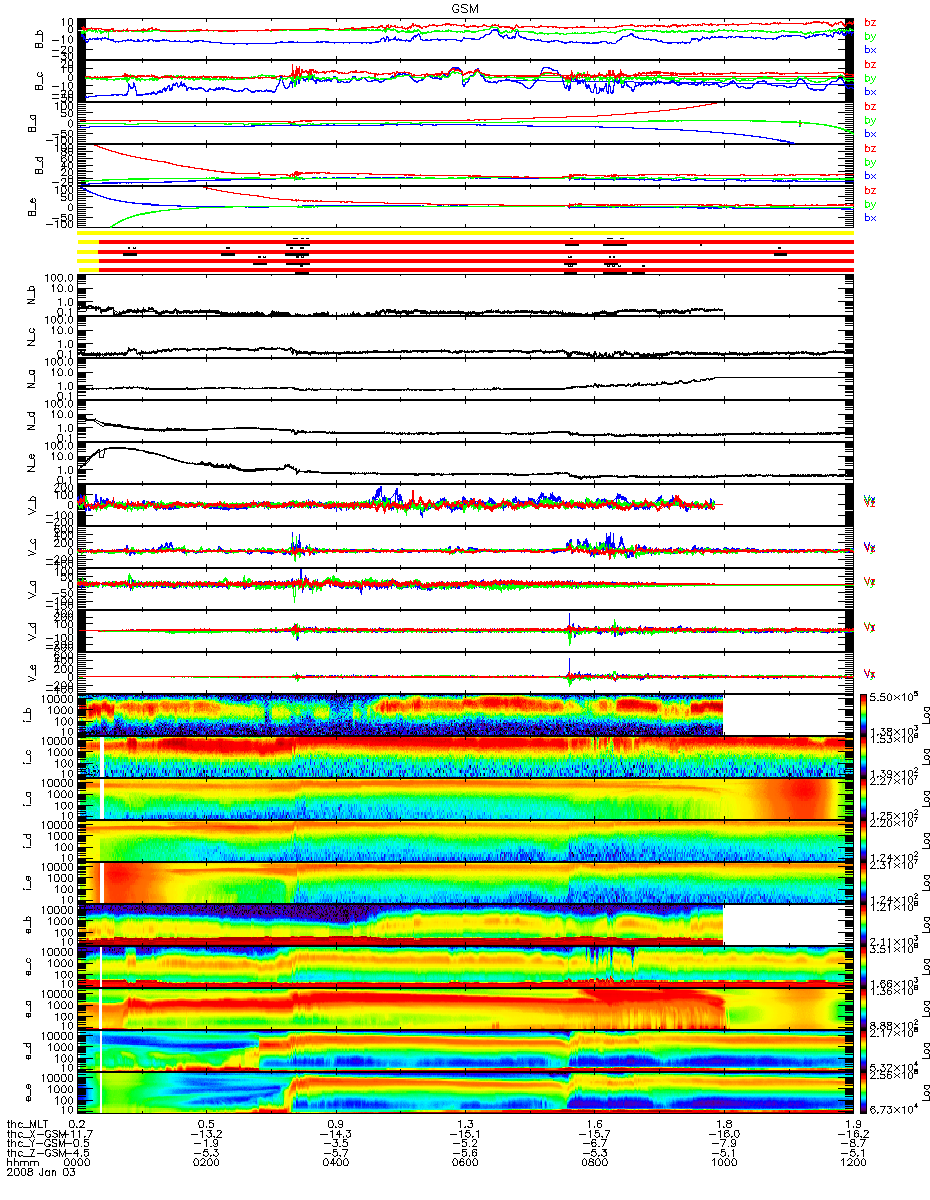Click the MLT value 0.5
The width and height of the screenshot is (930, 1200).
tap(207, 1124)
